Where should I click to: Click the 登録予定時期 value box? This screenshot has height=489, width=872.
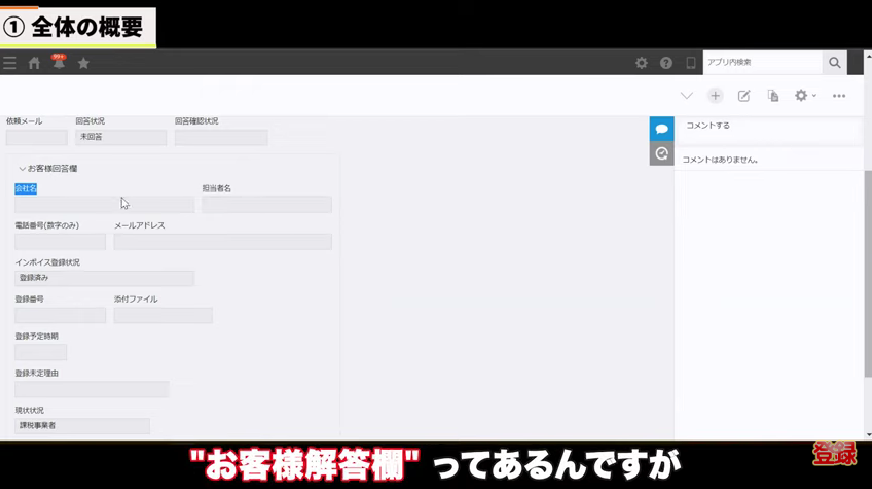pos(41,352)
